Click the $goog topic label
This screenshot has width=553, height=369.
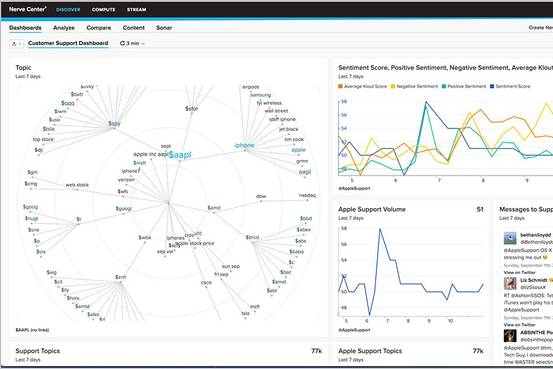[30, 207]
